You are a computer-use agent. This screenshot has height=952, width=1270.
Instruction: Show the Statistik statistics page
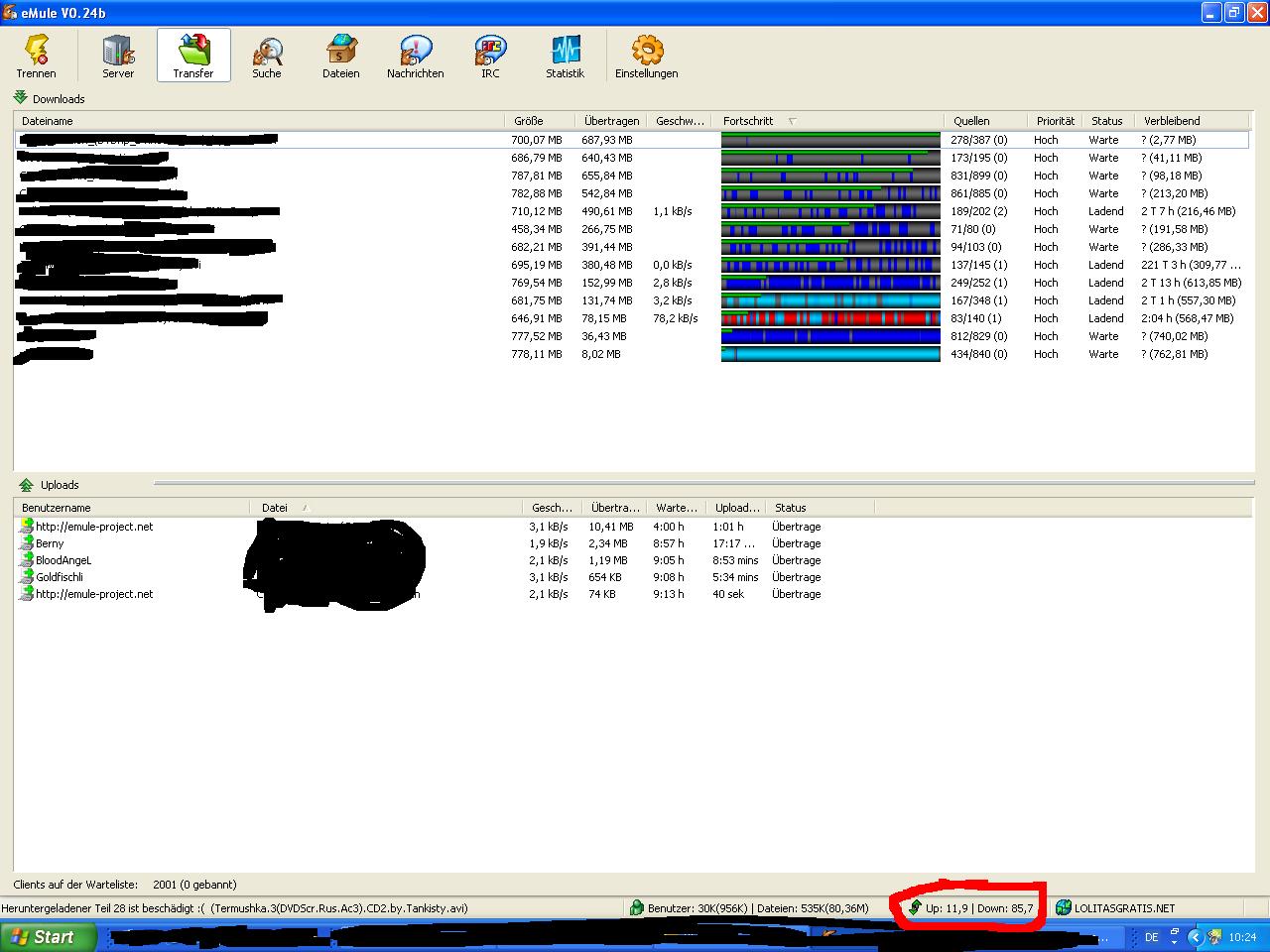[x=565, y=56]
